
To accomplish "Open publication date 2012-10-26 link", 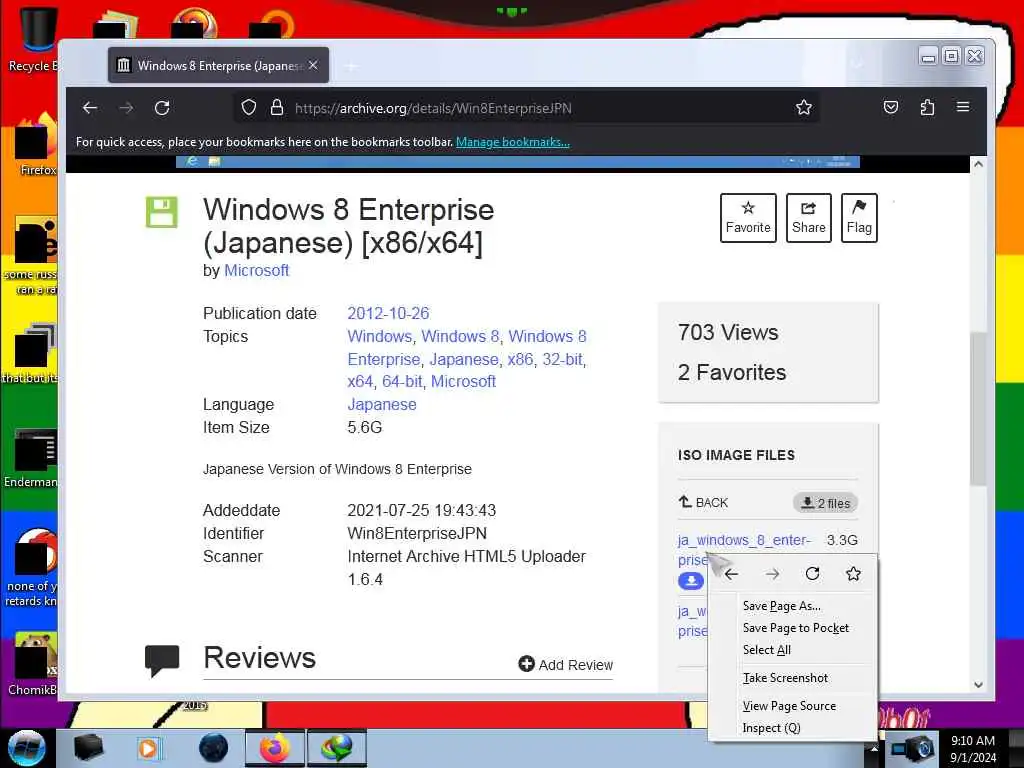I will coord(388,313).
